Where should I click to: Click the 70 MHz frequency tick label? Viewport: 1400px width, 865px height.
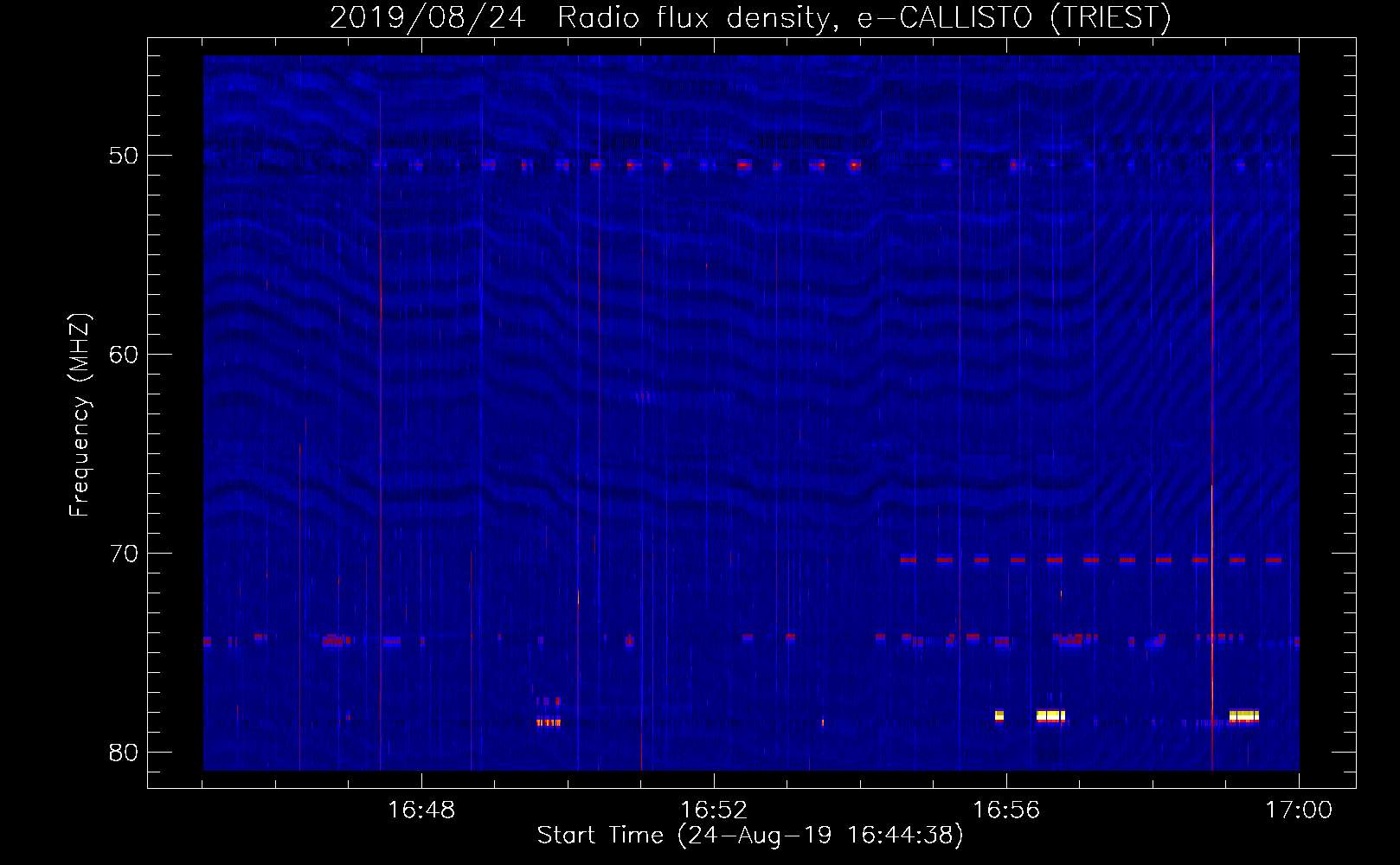124,554
